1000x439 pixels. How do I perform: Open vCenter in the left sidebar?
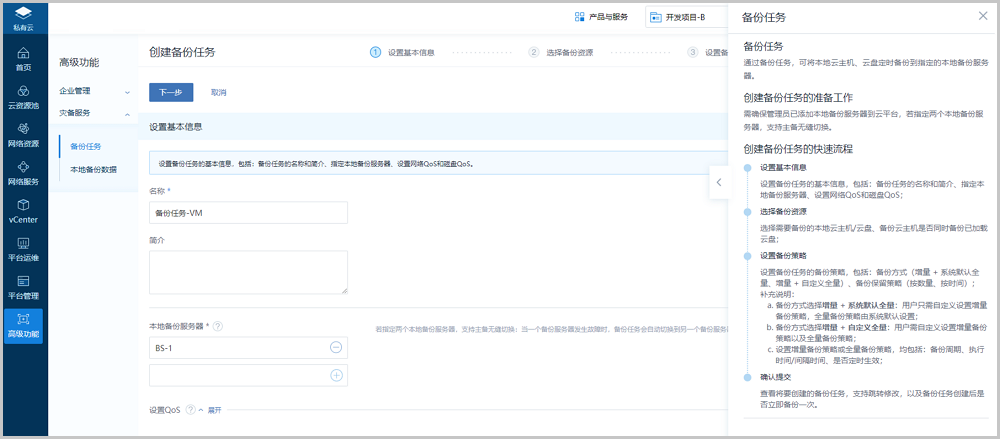(23, 211)
